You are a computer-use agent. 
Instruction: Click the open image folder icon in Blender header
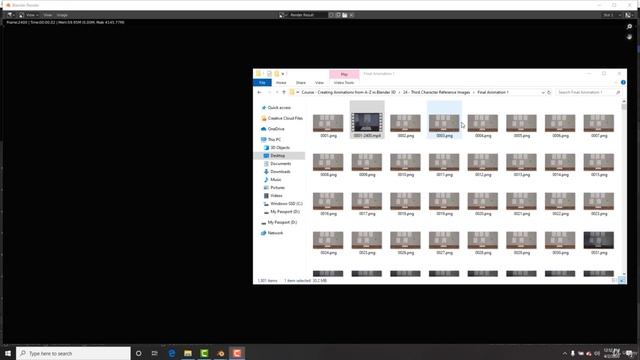345,15
